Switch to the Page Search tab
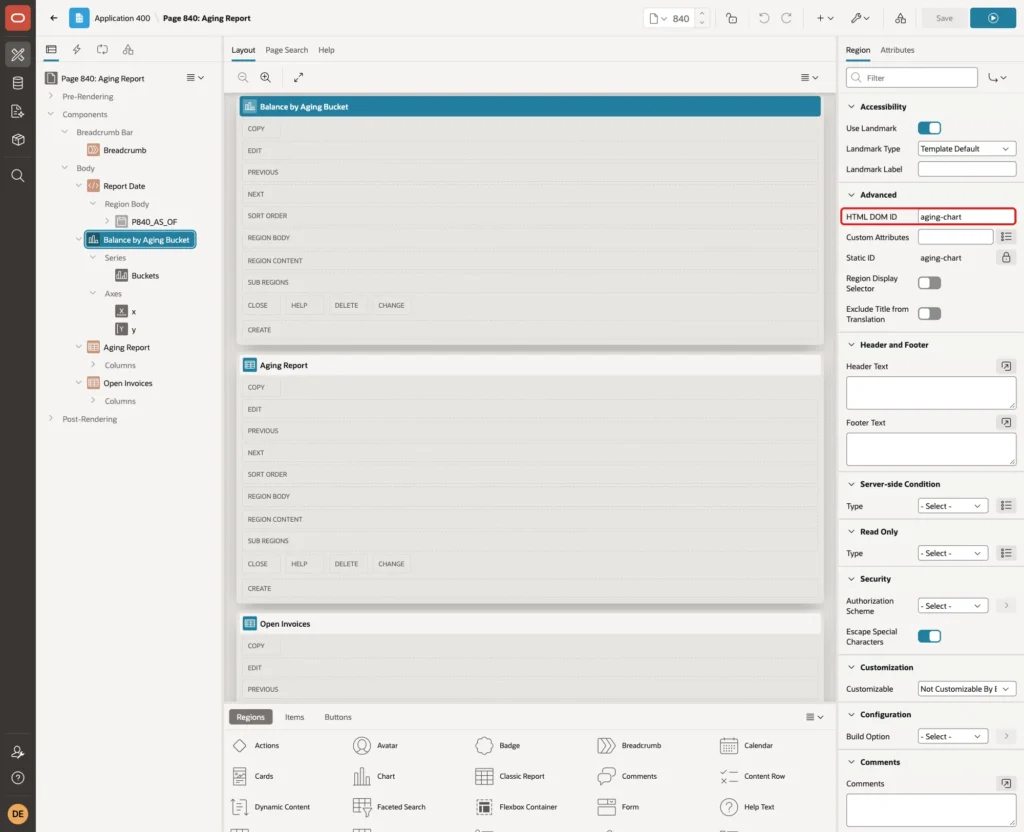This screenshot has height=832, width=1024. tap(286, 50)
